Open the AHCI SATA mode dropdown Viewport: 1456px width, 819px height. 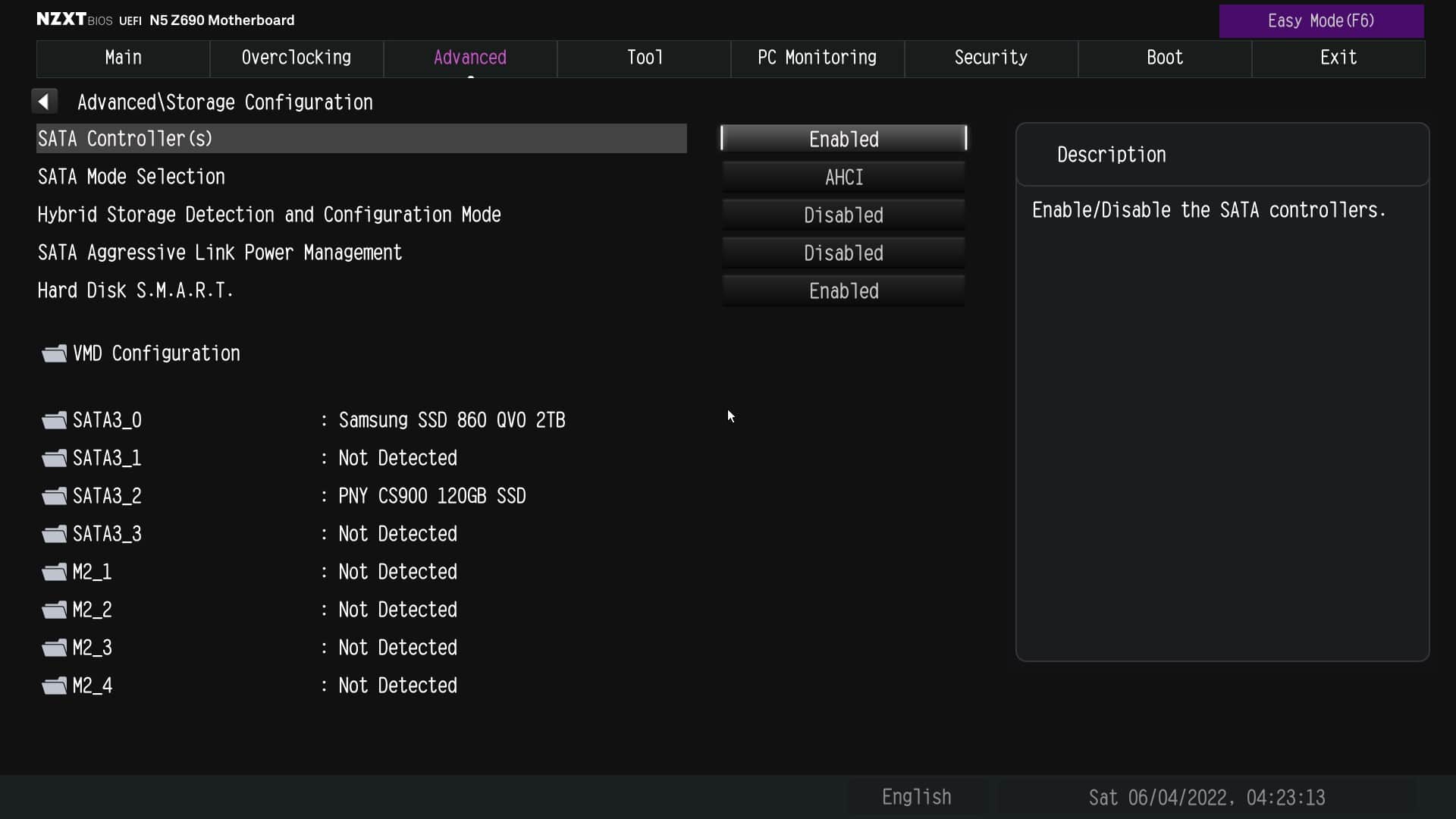click(843, 177)
